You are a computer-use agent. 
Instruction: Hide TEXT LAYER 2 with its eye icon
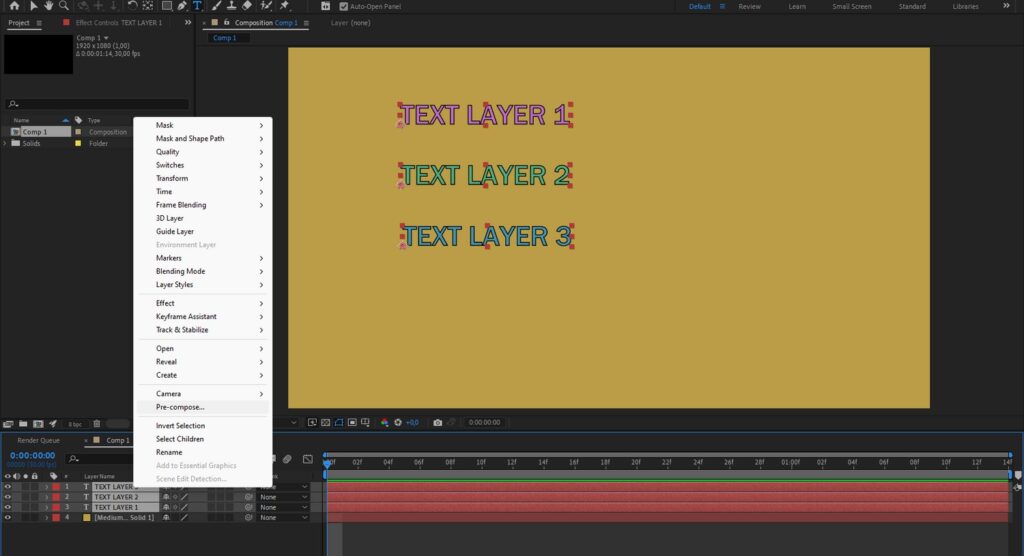[x=8, y=497]
